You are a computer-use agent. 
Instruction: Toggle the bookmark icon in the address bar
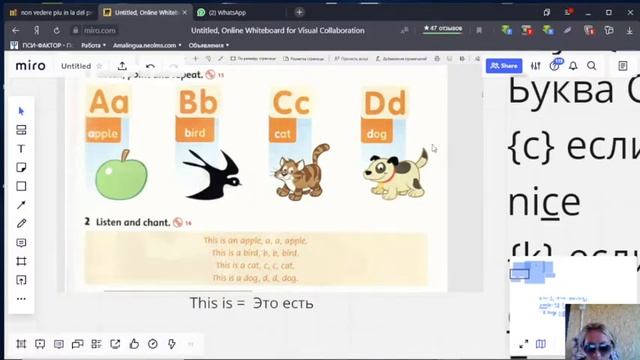tap(479, 30)
